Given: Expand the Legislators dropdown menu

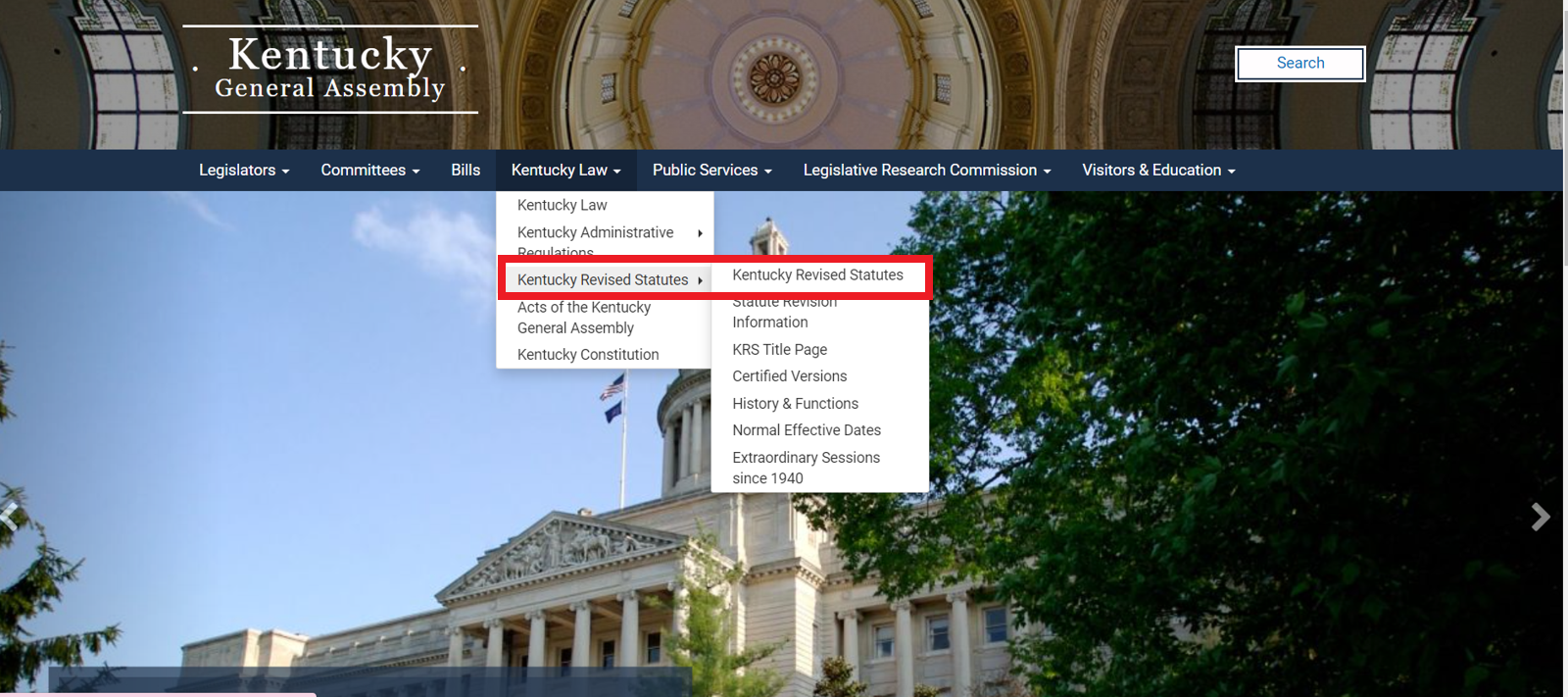Looking at the screenshot, I should coord(243,170).
